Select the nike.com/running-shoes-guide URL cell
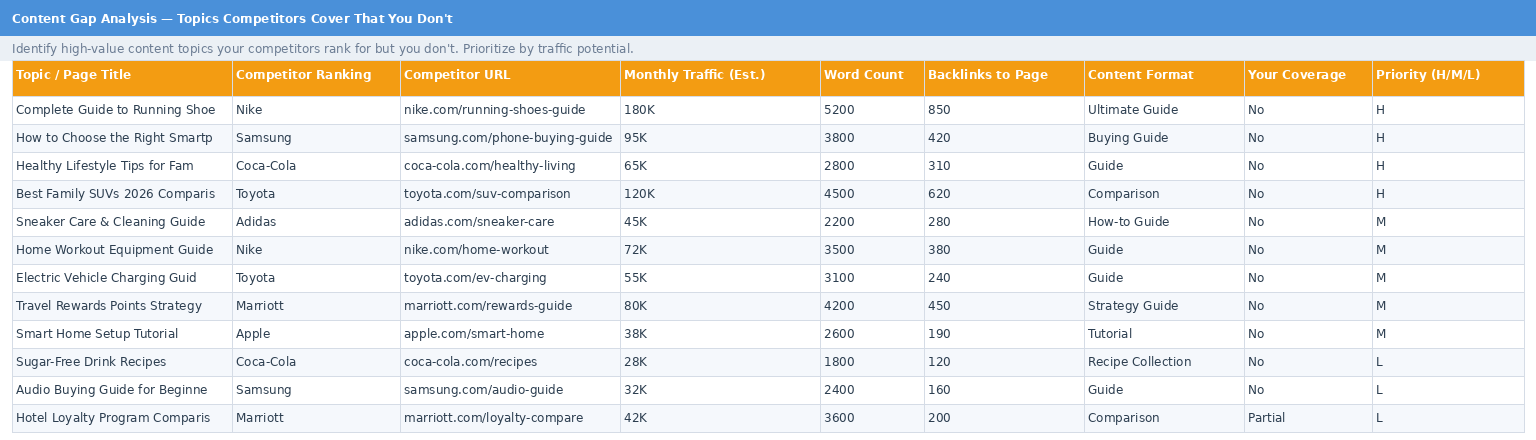Viewport: 1536px width, 440px height. (x=510, y=110)
